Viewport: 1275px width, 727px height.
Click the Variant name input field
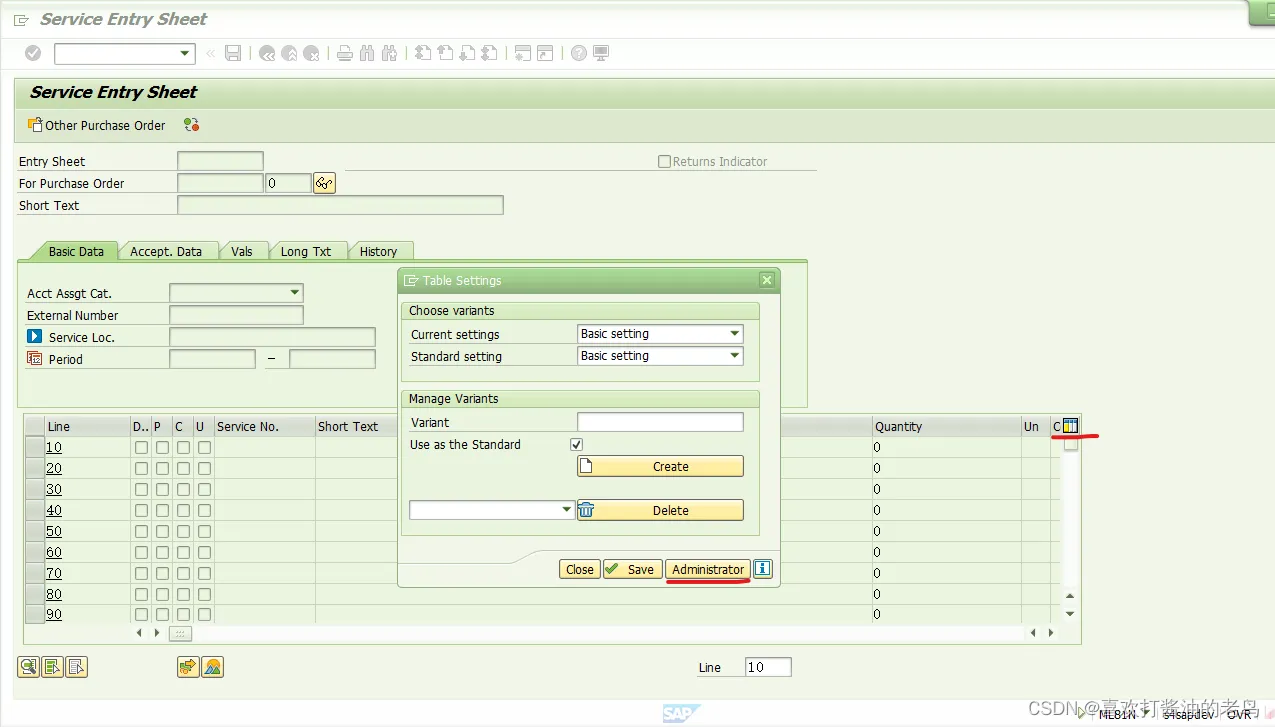click(660, 422)
